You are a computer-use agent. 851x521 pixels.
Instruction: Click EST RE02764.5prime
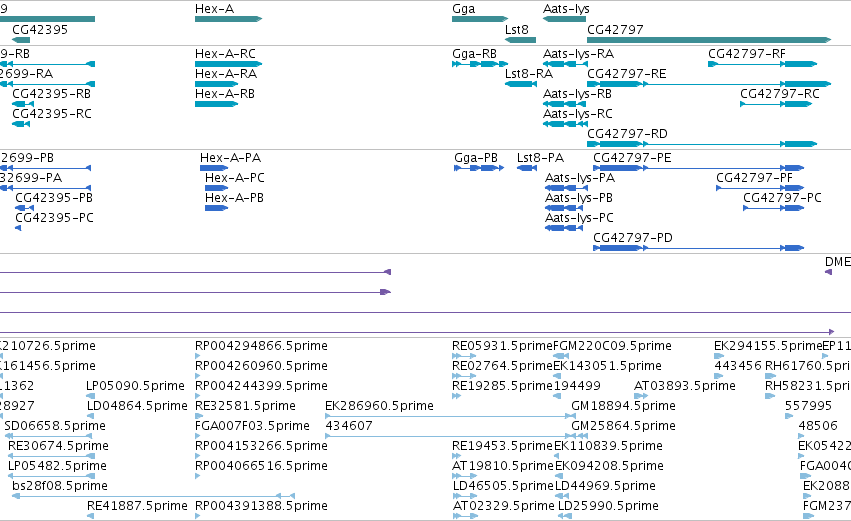click(502, 366)
